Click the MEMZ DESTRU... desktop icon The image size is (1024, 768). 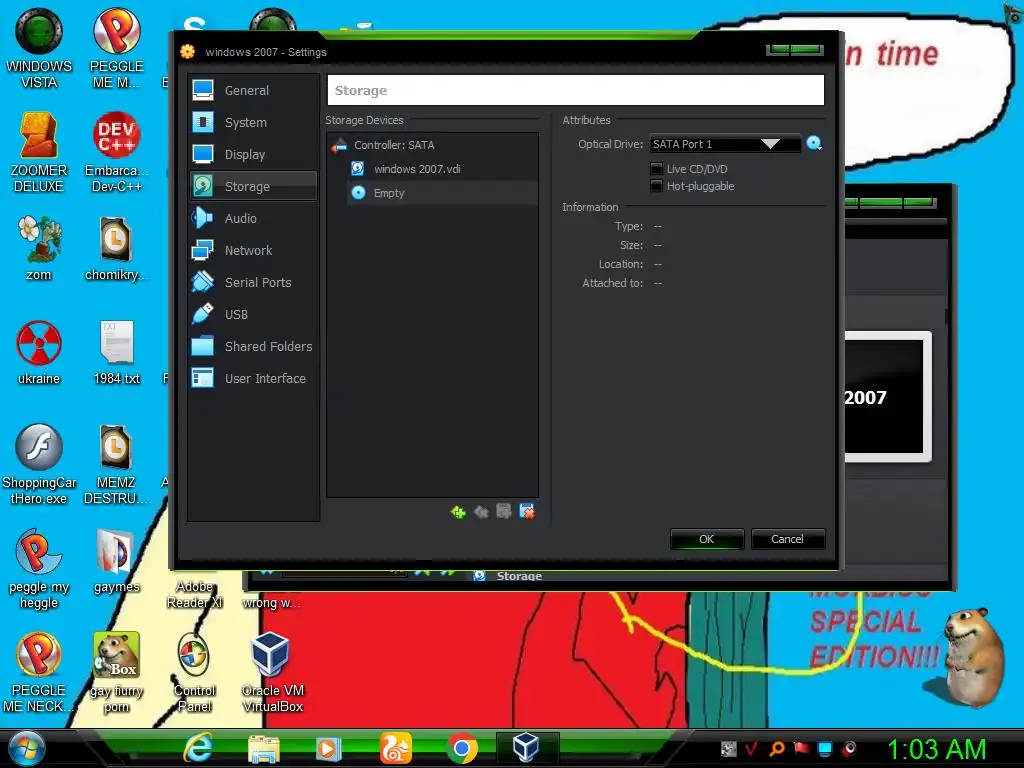116,464
